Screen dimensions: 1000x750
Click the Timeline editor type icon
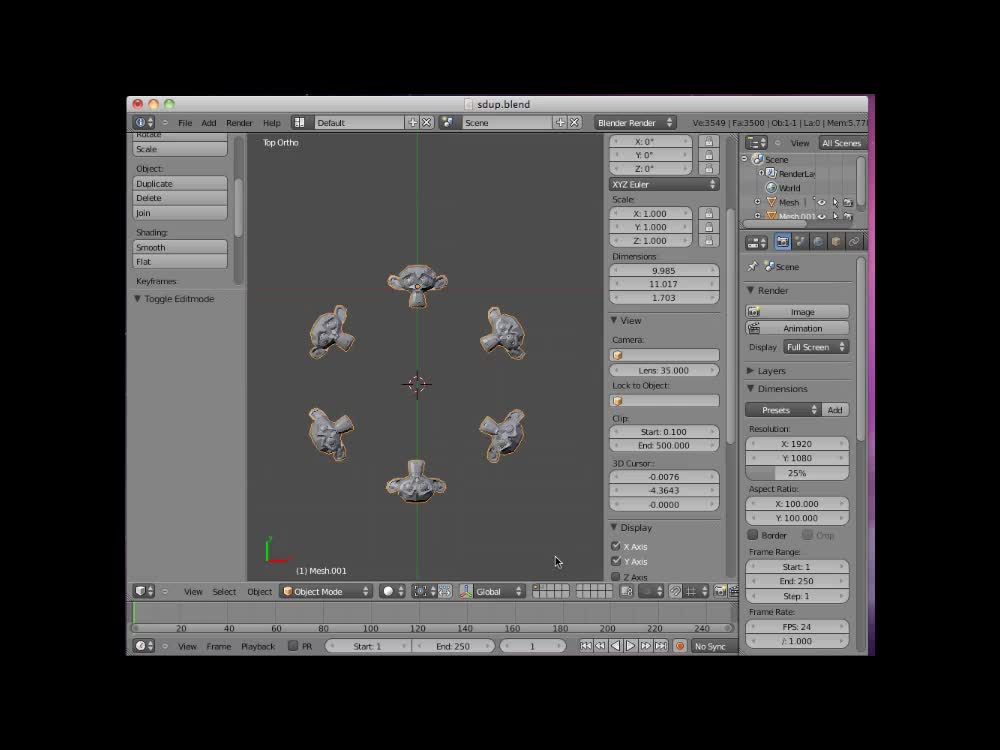(142, 646)
